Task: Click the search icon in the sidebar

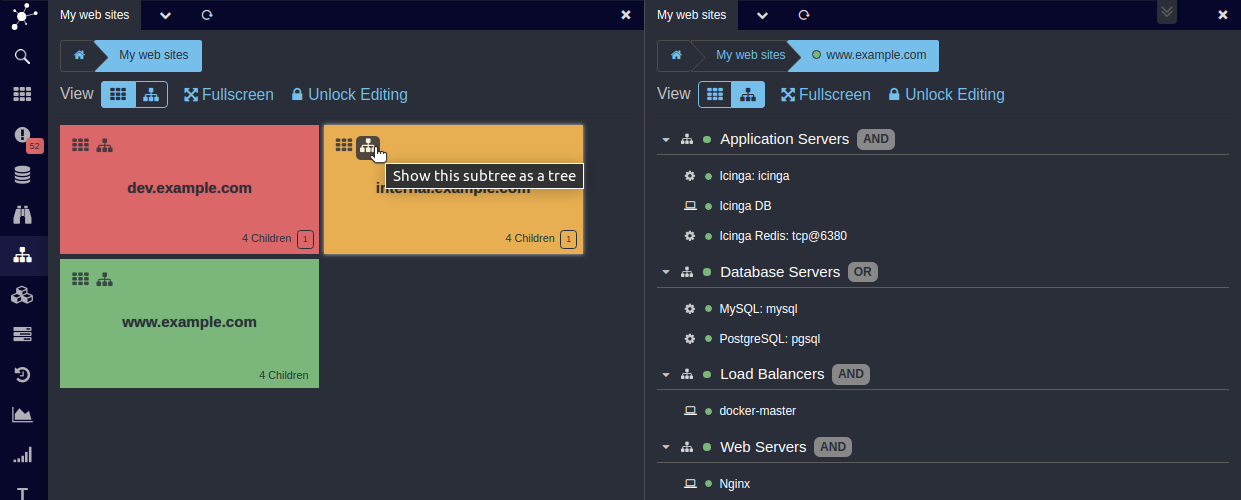Action: 22,56
